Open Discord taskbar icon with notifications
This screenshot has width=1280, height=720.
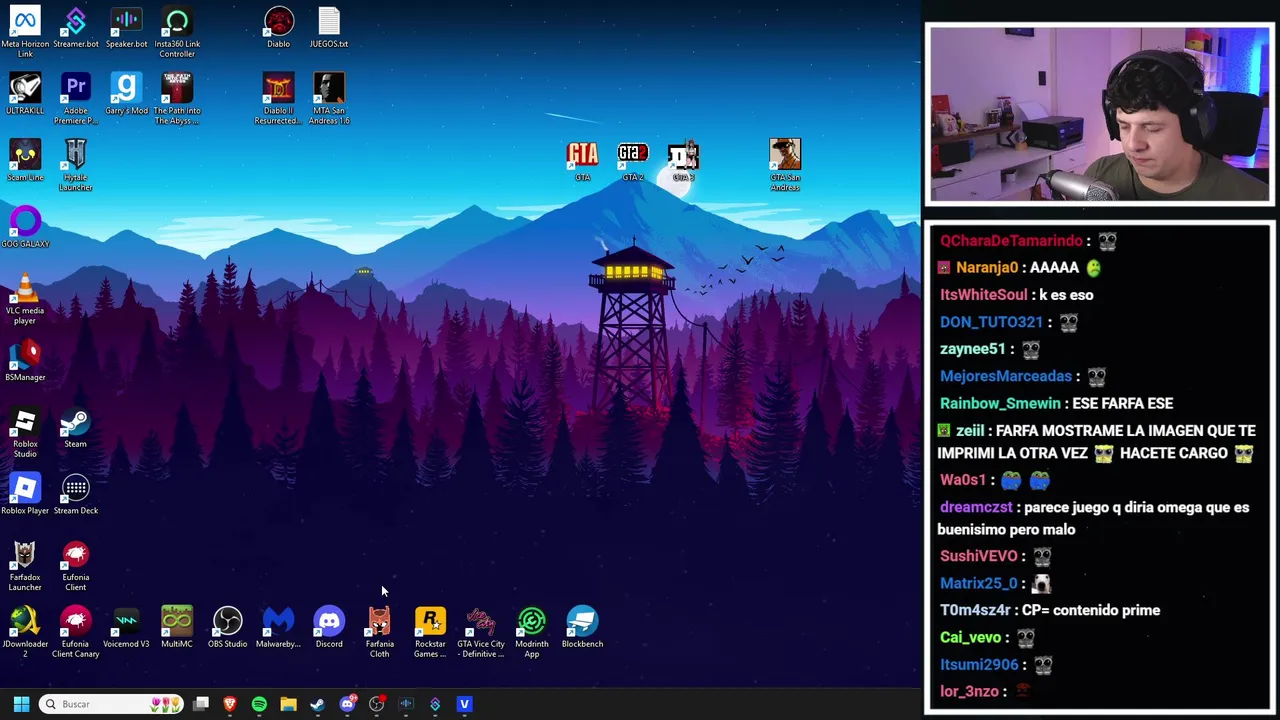point(347,704)
